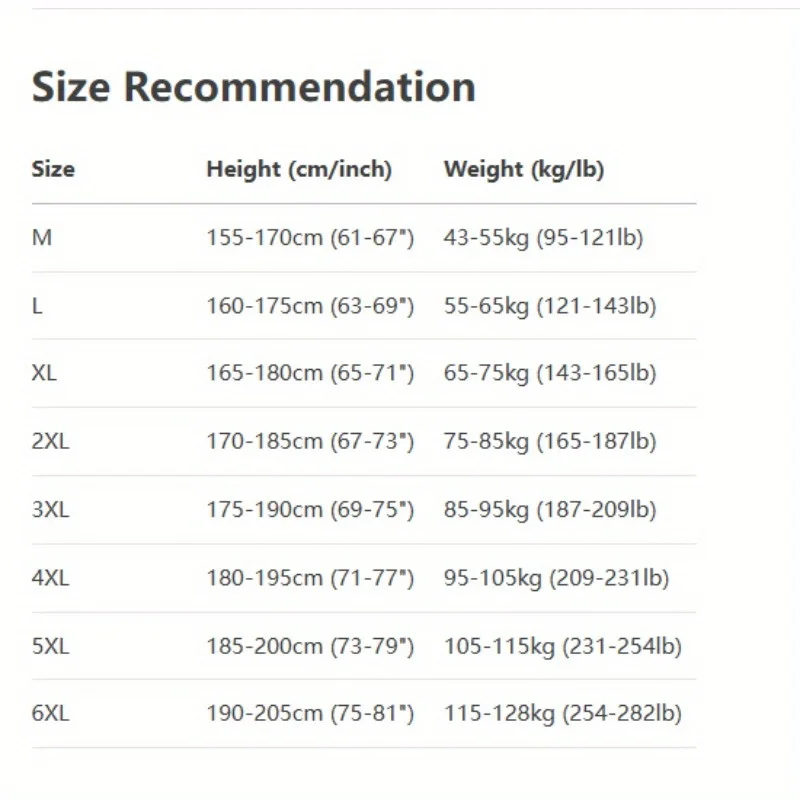Select the 3XL size cell
The height and width of the screenshot is (800, 800).
50,509
